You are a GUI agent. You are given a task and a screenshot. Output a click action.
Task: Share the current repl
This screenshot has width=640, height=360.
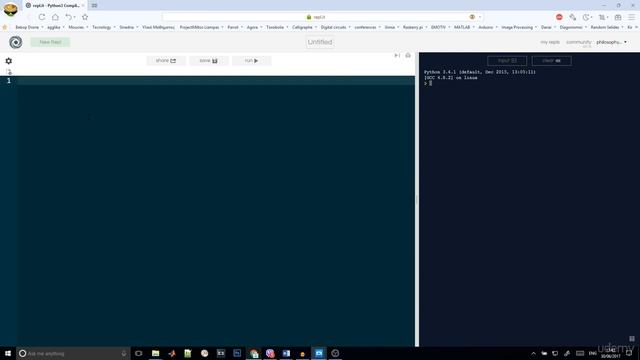pos(166,60)
